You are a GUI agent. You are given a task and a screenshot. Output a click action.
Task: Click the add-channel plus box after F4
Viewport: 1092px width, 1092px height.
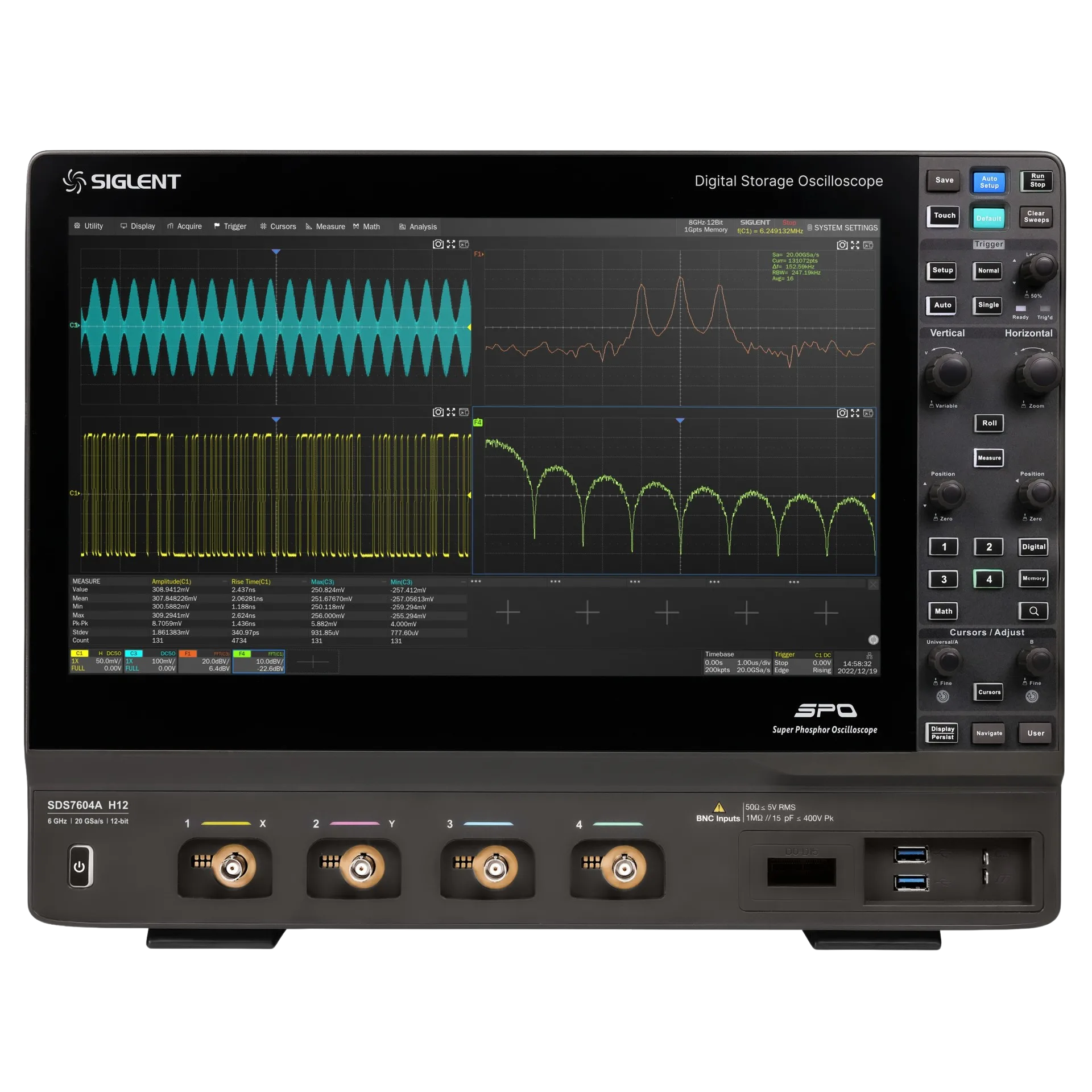(x=313, y=661)
